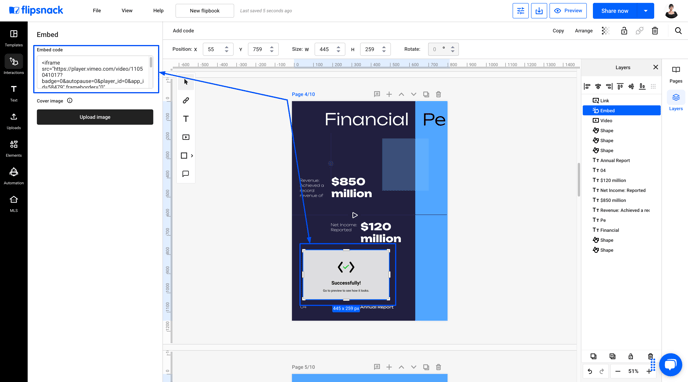Click the Arrange button in toolbar
This screenshot has height=382, width=688.
[584, 31]
